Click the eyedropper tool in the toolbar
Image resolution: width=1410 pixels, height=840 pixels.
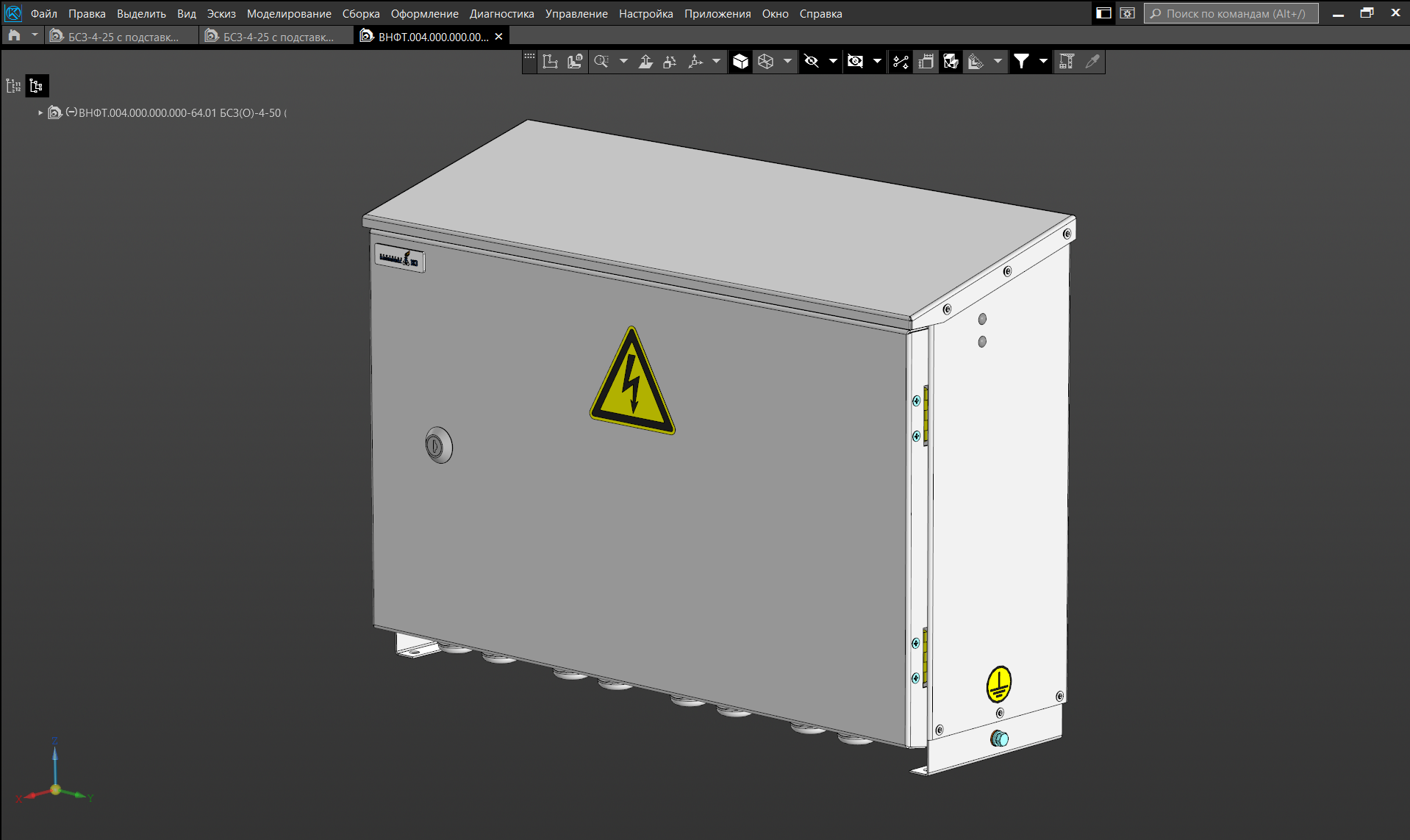[1092, 62]
